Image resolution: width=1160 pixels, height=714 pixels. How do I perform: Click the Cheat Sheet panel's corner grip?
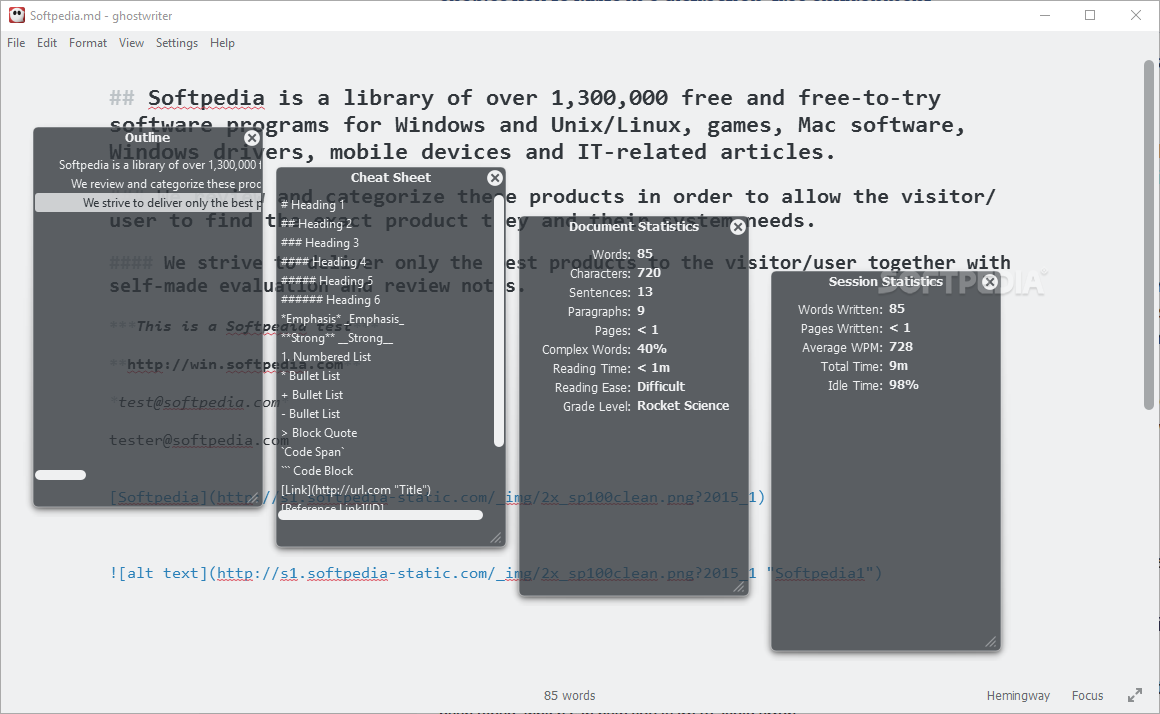click(496, 538)
